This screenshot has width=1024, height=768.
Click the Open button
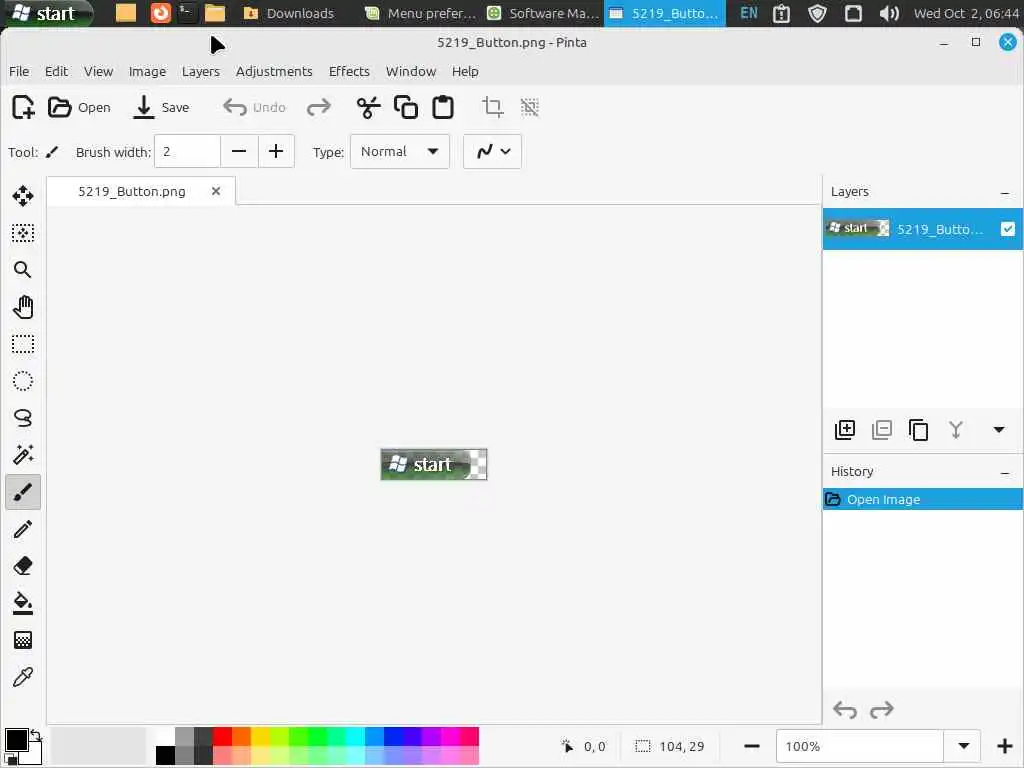[x=79, y=107]
